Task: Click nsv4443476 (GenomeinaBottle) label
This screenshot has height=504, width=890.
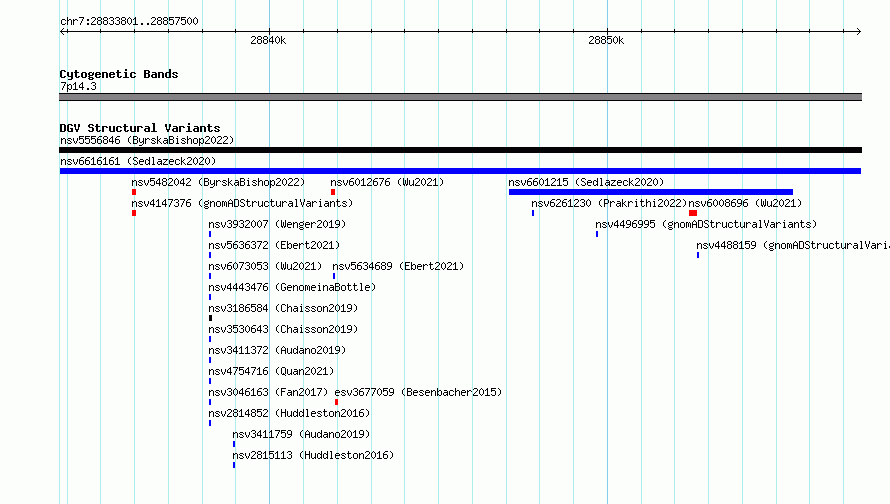Action: pyautogui.click(x=292, y=287)
